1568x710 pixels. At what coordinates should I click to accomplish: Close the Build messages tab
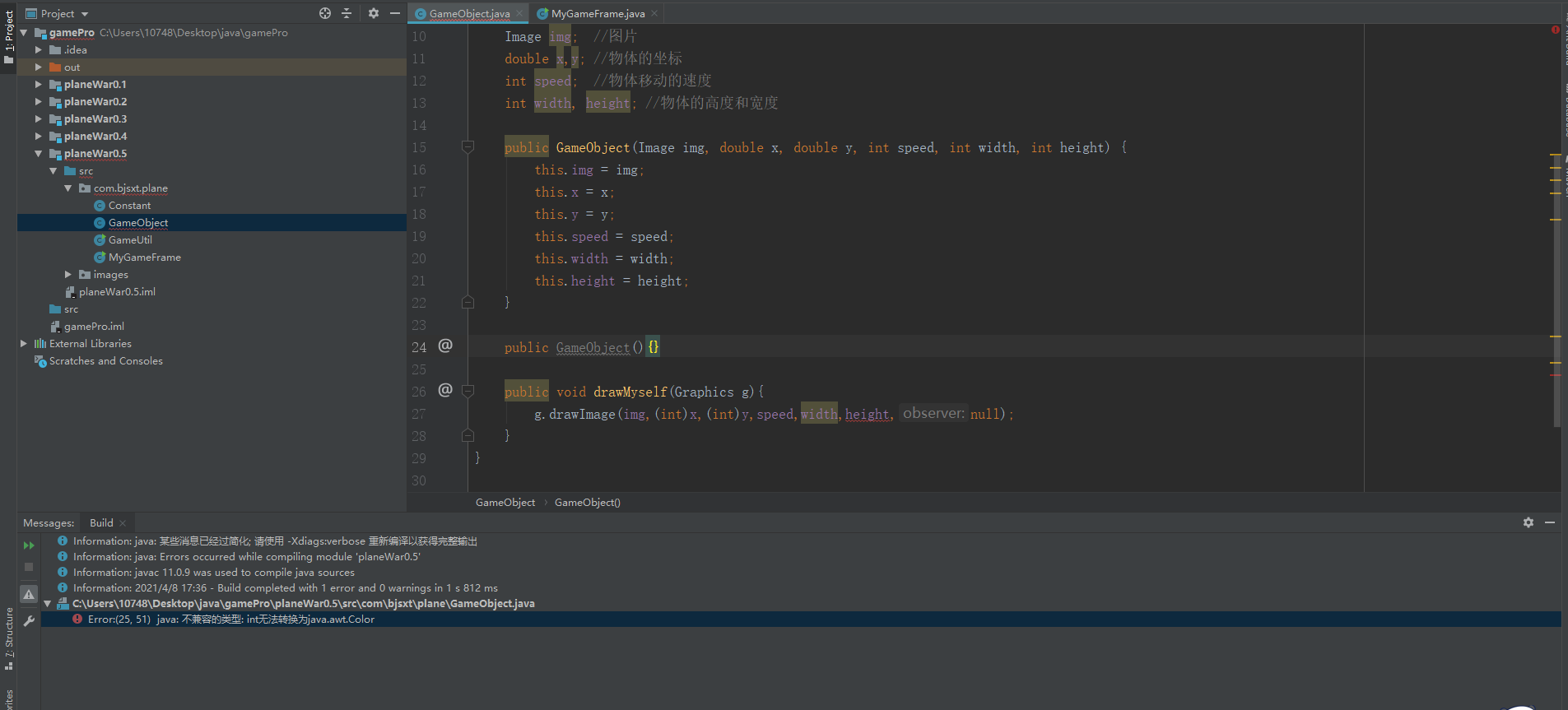123,523
